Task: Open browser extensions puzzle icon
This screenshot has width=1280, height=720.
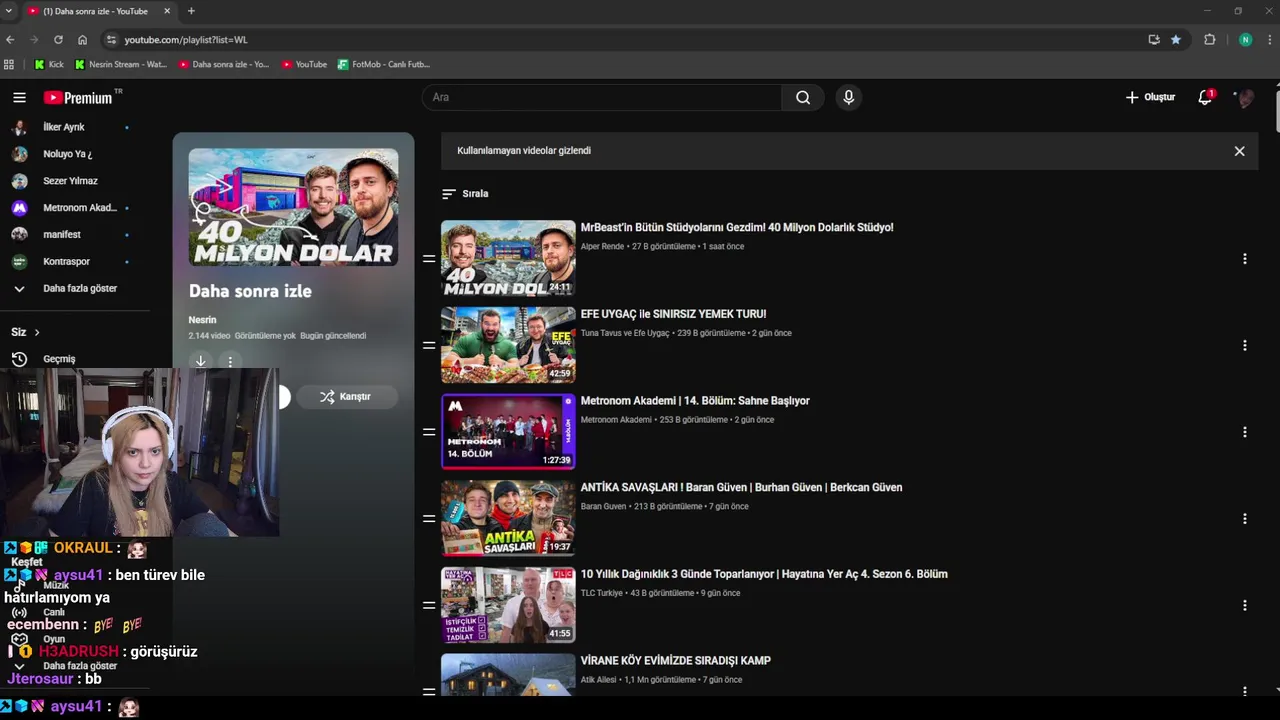Action: point(1210,40)
